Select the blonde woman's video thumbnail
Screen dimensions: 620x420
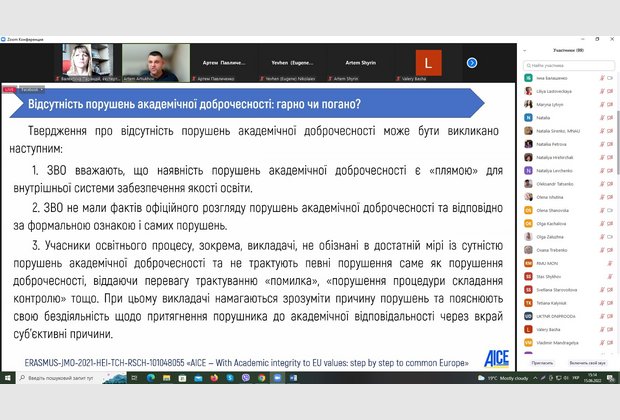(x=87, y=63)
